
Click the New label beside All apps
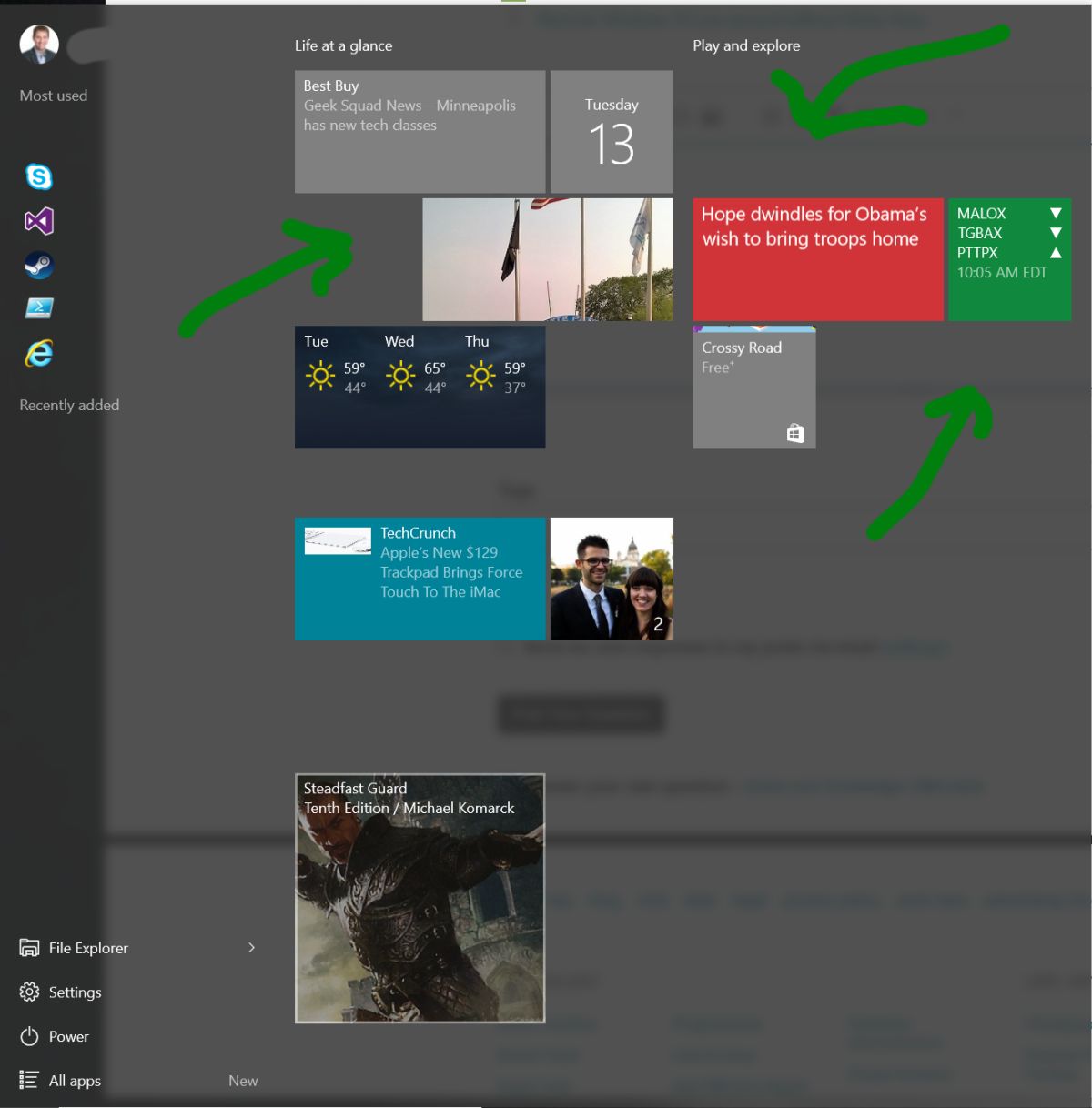243,1081
